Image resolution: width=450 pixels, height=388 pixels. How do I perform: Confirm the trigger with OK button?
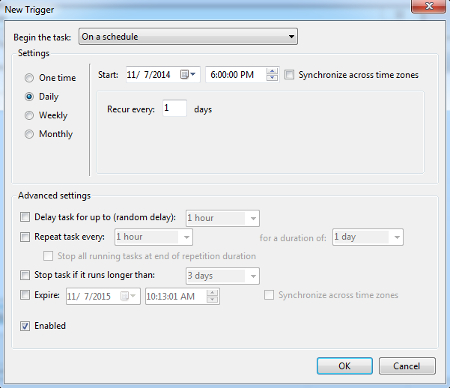[345, 366]
